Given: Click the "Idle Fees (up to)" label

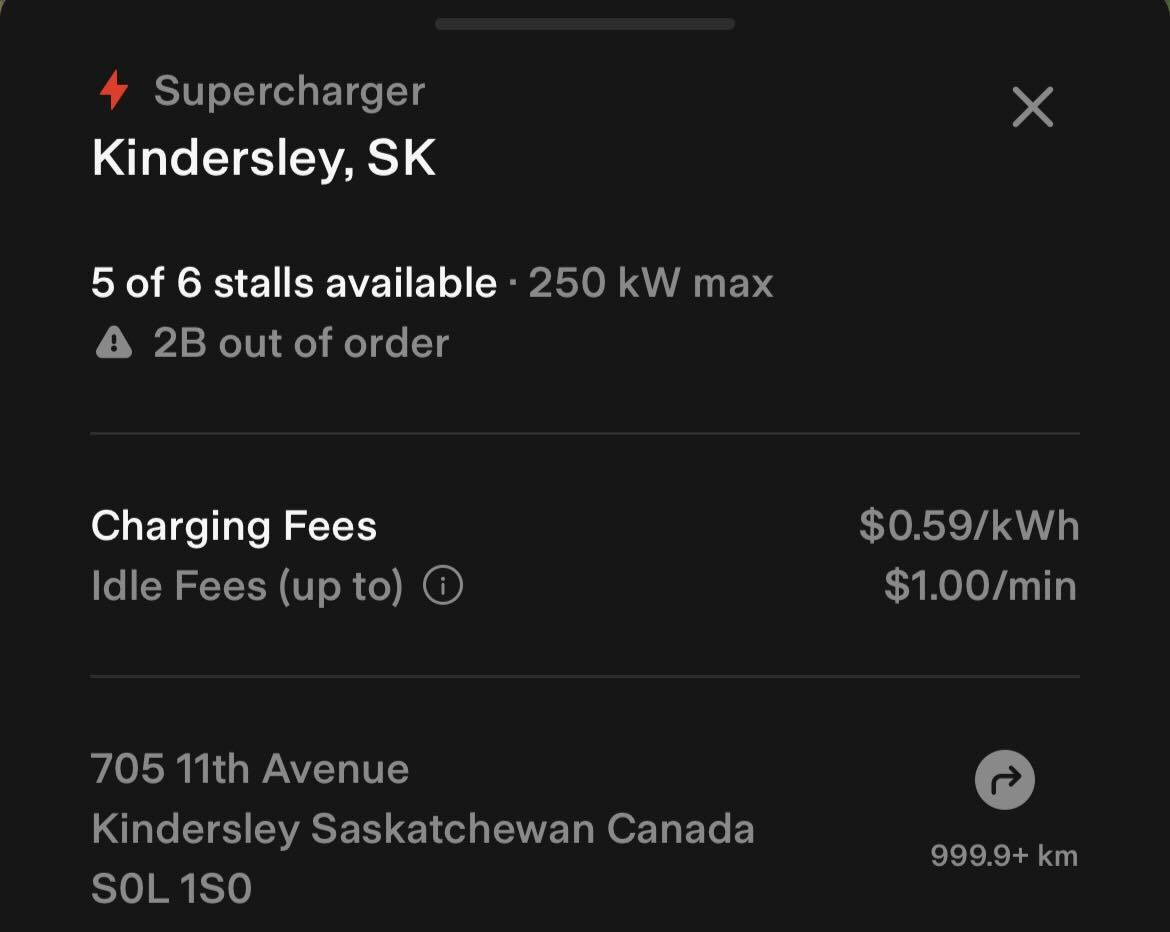Looking at the screenshot, I should click(247, 586).
